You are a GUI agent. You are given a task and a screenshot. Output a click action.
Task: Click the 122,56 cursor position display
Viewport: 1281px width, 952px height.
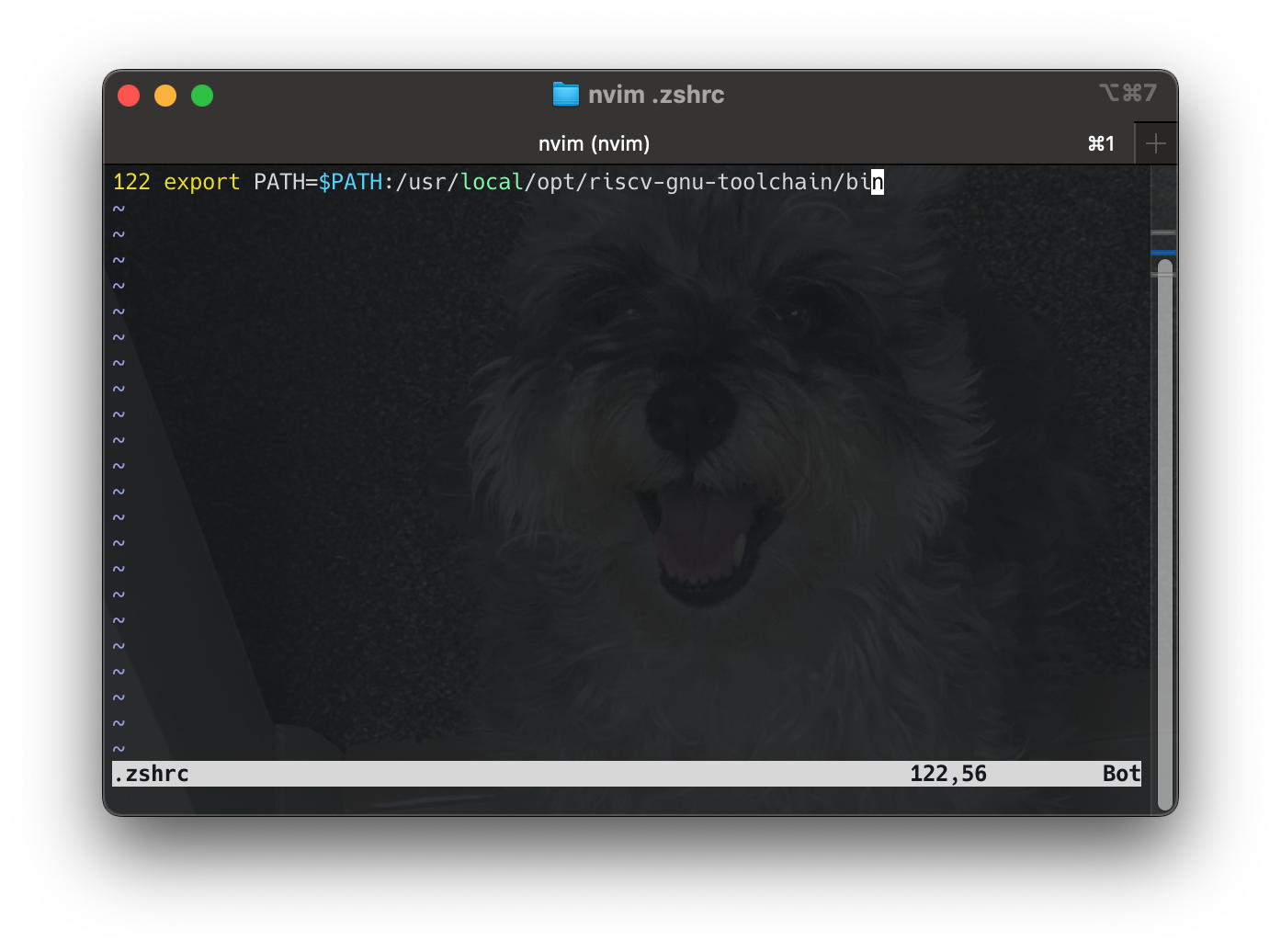pyautogui.click(x=947, y=774)
